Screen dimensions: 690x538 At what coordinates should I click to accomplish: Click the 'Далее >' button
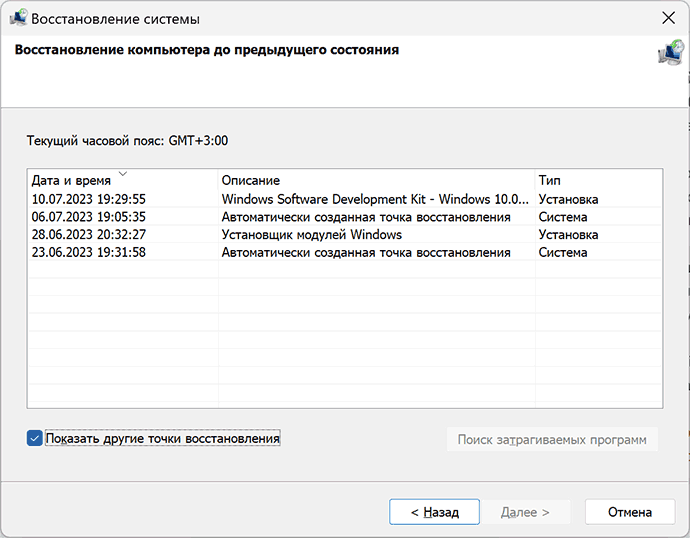click(x=525, y=512)
